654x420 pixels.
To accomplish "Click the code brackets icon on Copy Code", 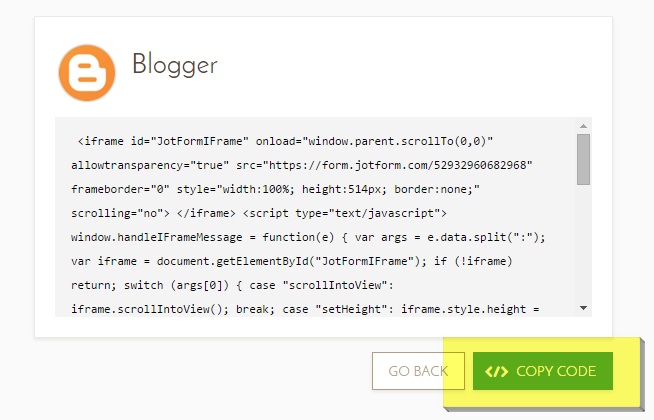I will point(496,371).
